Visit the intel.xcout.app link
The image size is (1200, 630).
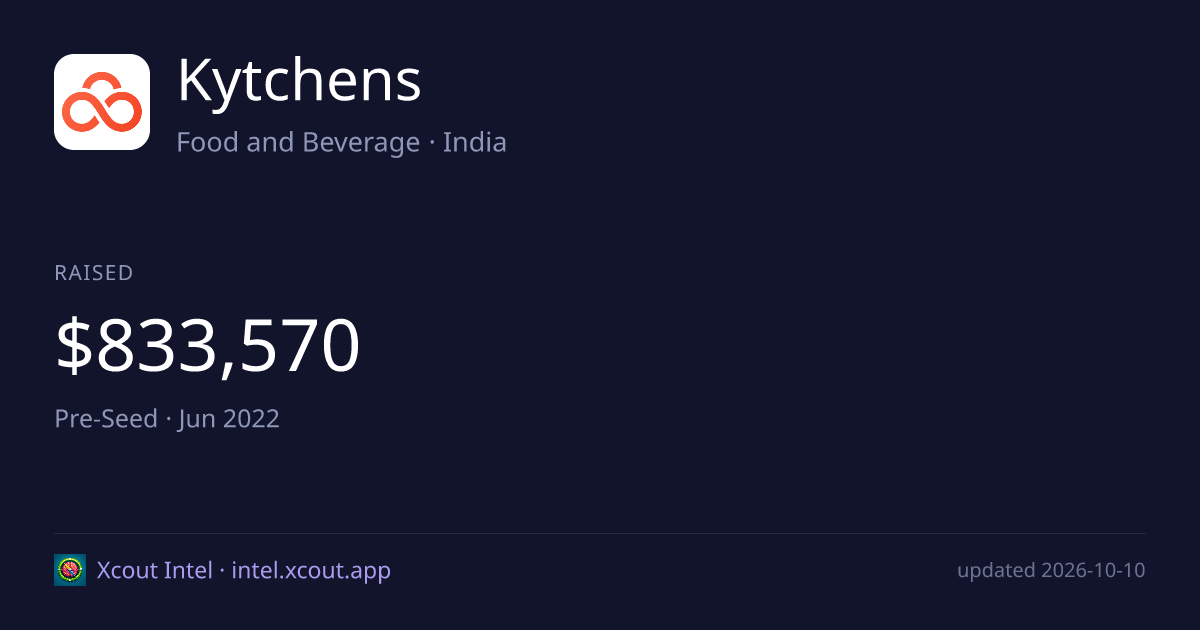[311, 570]
